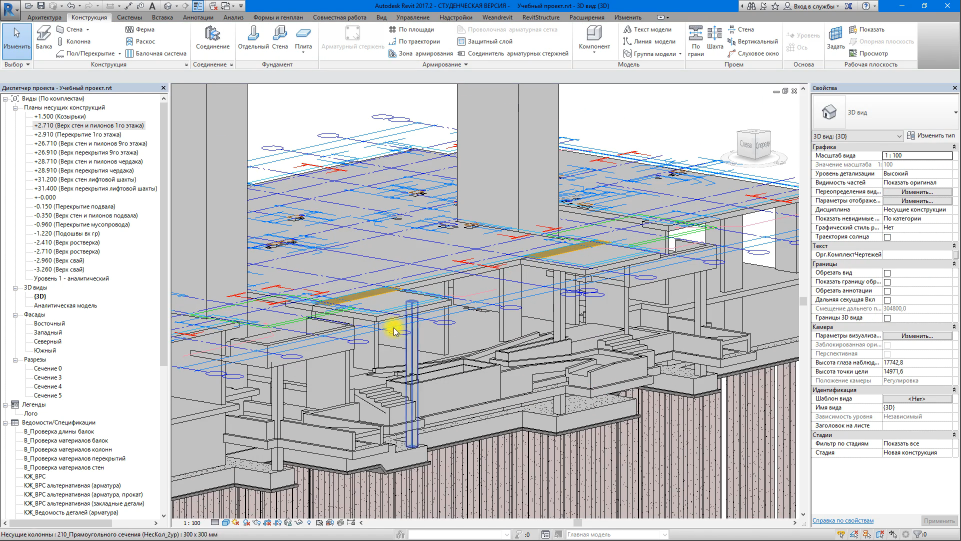Click the Шахта (Shaft) opening tool
Viewport: 961px width, 541px height.
click(x=714, y=38)
